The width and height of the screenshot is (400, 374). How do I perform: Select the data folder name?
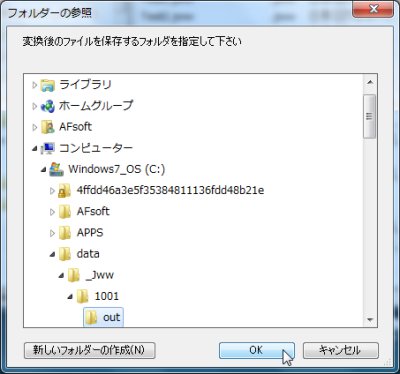[x=88, y=254]
